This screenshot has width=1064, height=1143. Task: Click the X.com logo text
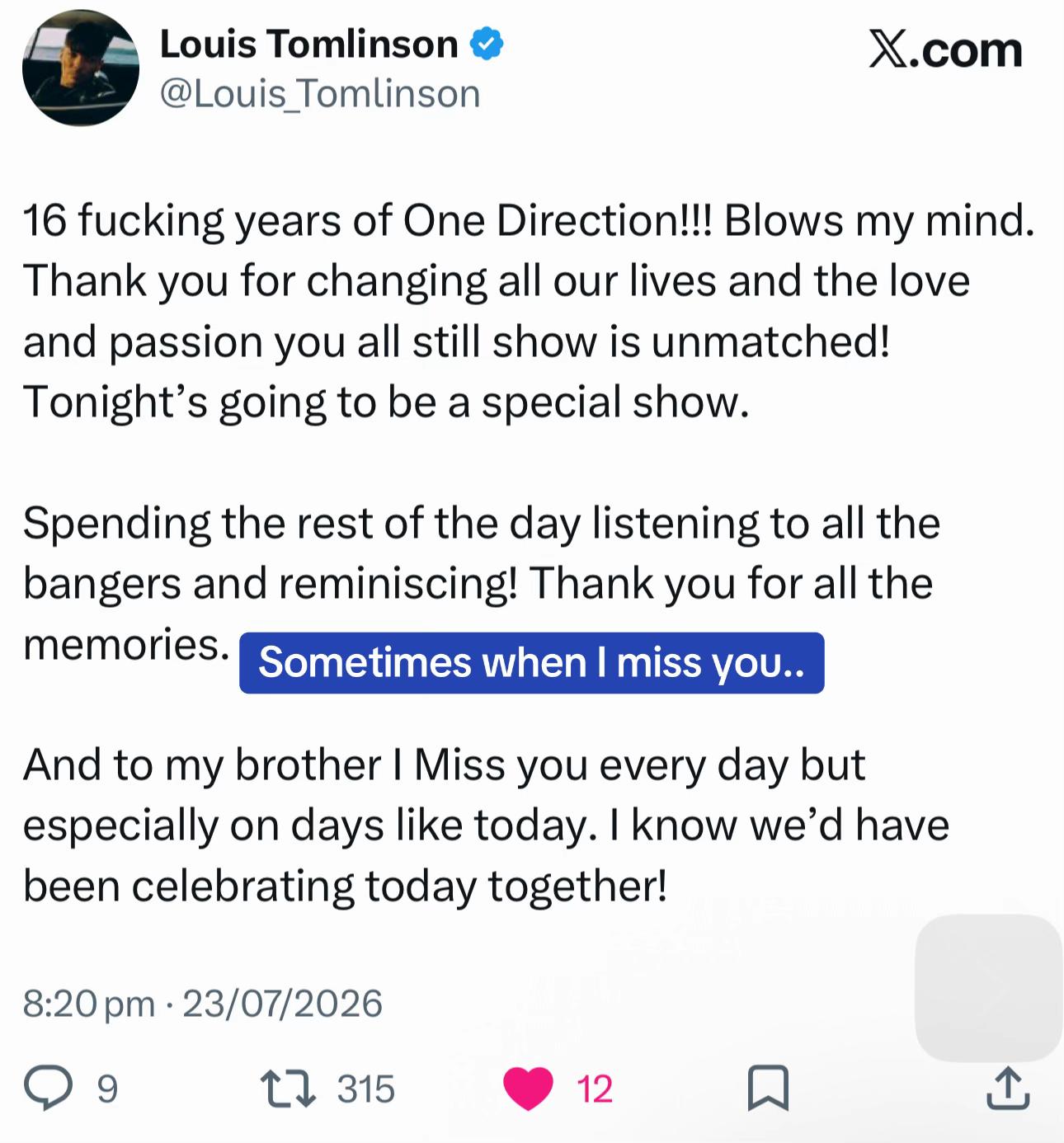(945, 49)
